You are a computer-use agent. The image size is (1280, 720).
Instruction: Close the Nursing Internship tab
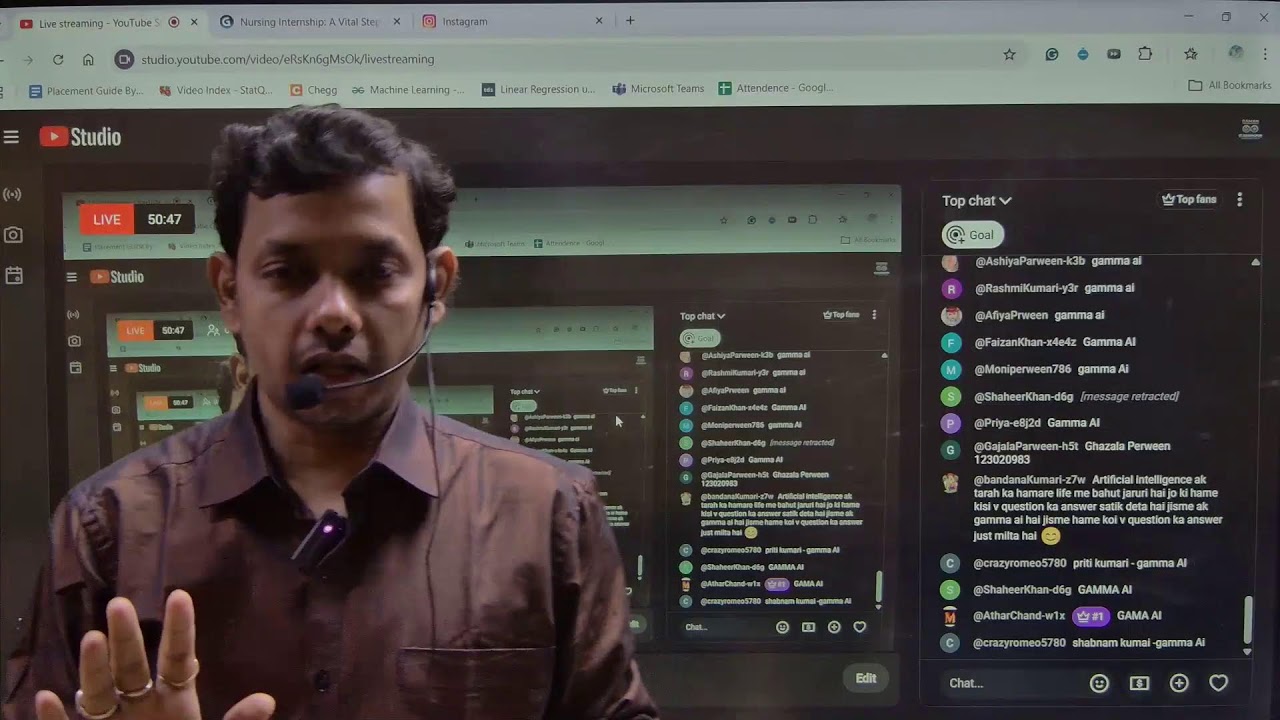[397, 21]
